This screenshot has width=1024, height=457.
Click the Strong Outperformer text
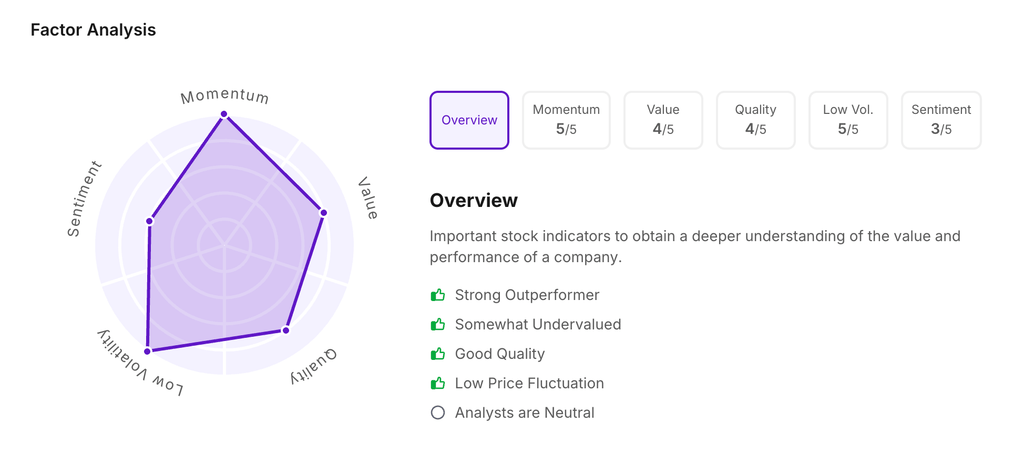pyautogui.click(x=527, y=295)
